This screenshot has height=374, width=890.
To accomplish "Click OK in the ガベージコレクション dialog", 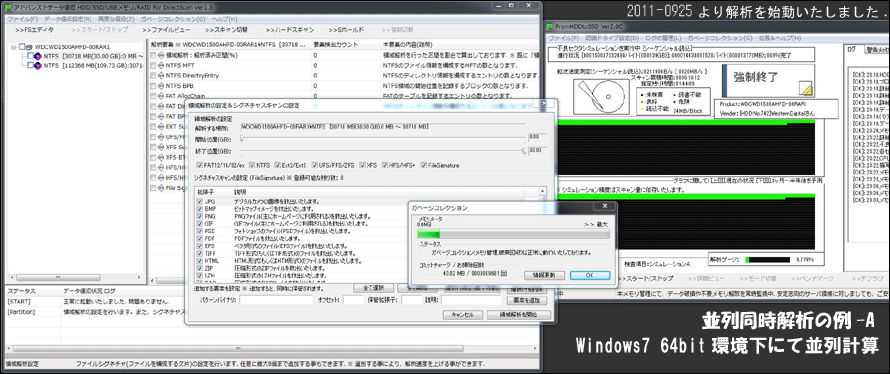I will 590,275.
